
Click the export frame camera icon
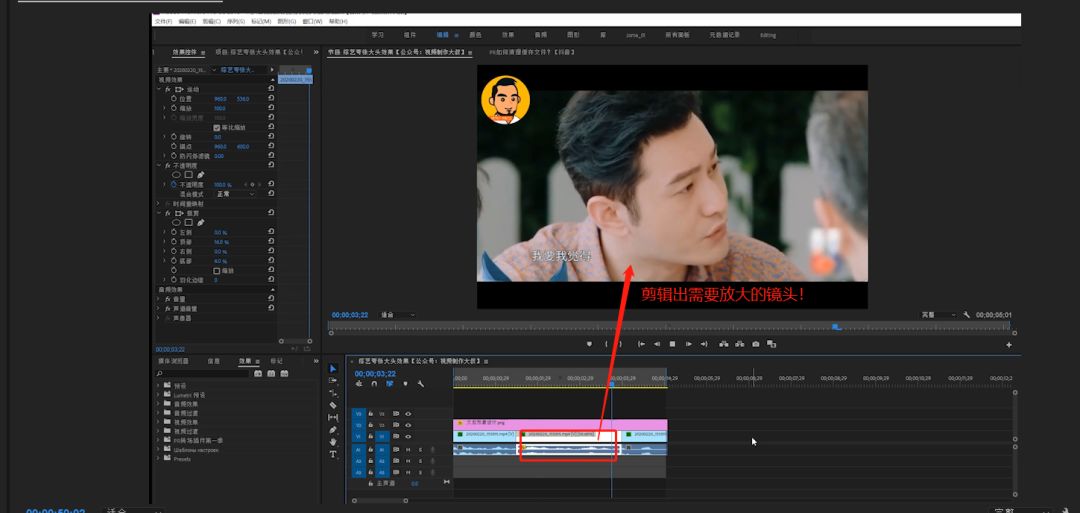[x=756, y=344]
